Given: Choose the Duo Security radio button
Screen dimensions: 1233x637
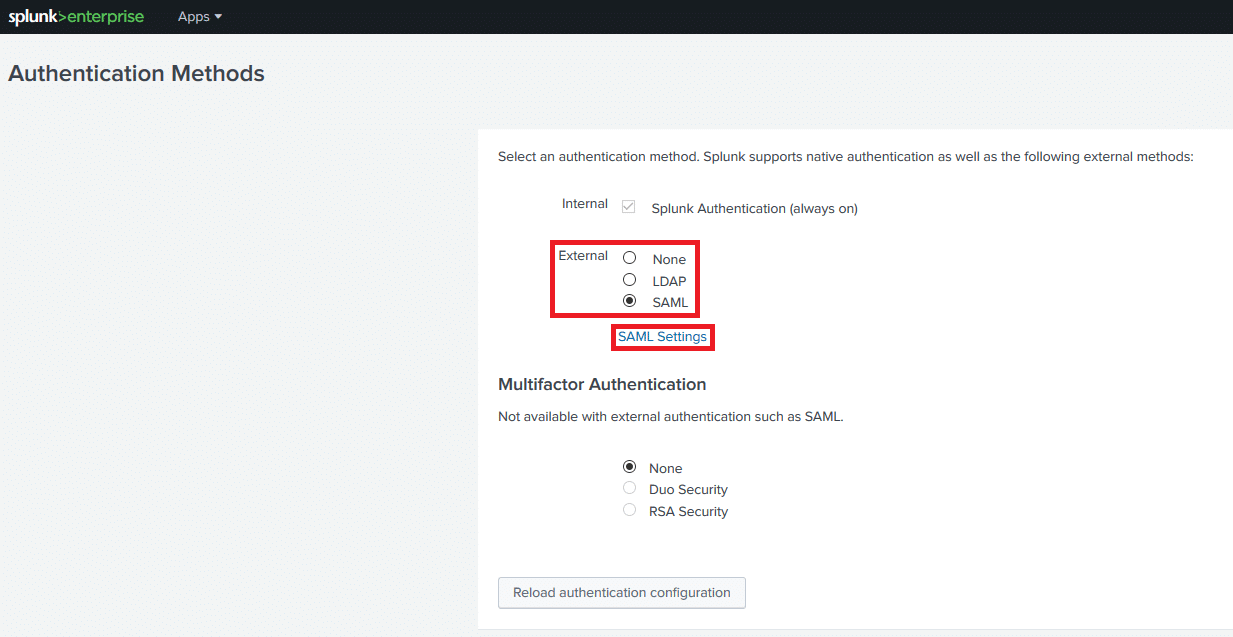Looking at the screenshot, I should tap(630, 488).
